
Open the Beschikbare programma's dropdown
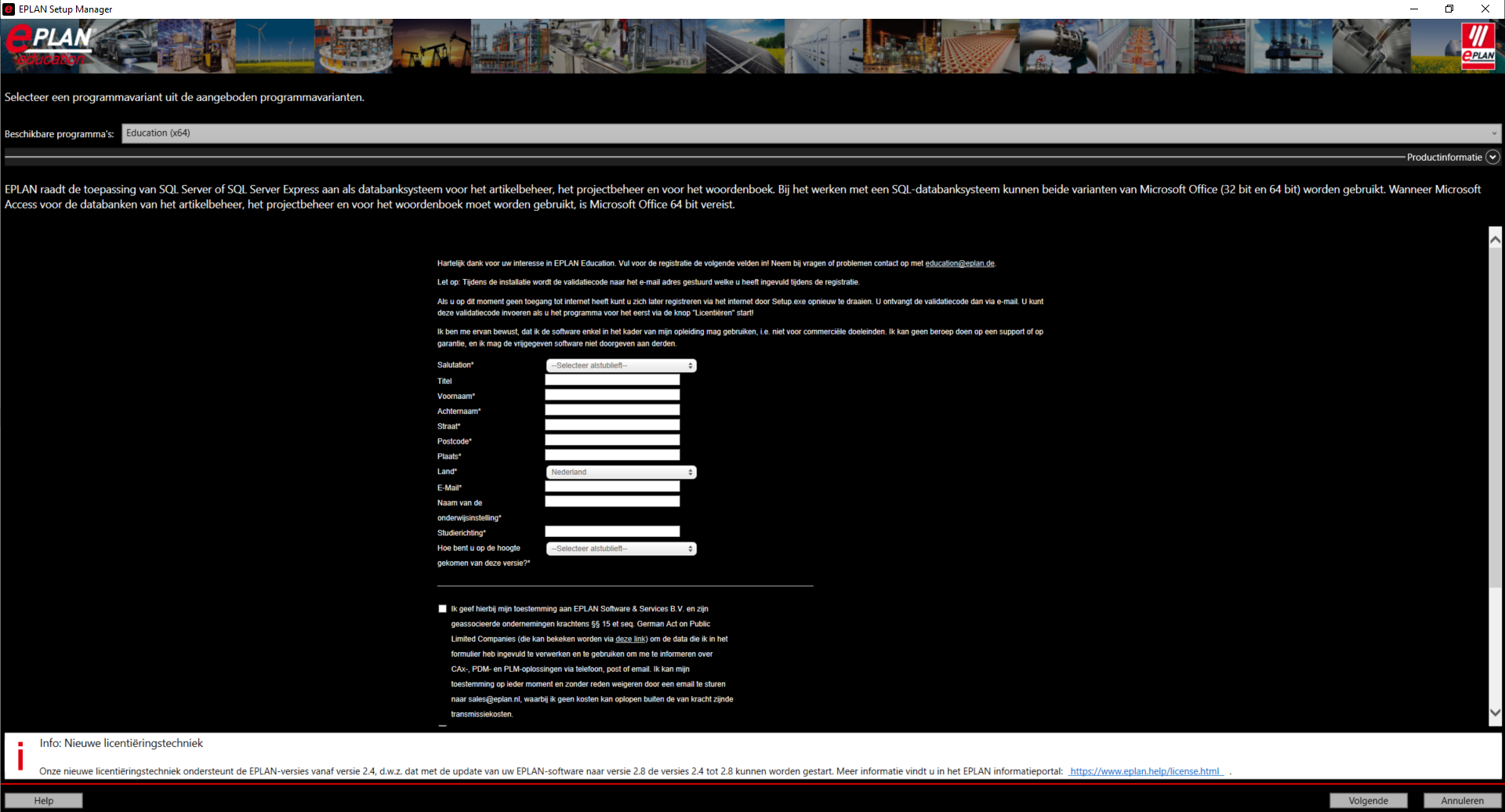pos(811,133)
